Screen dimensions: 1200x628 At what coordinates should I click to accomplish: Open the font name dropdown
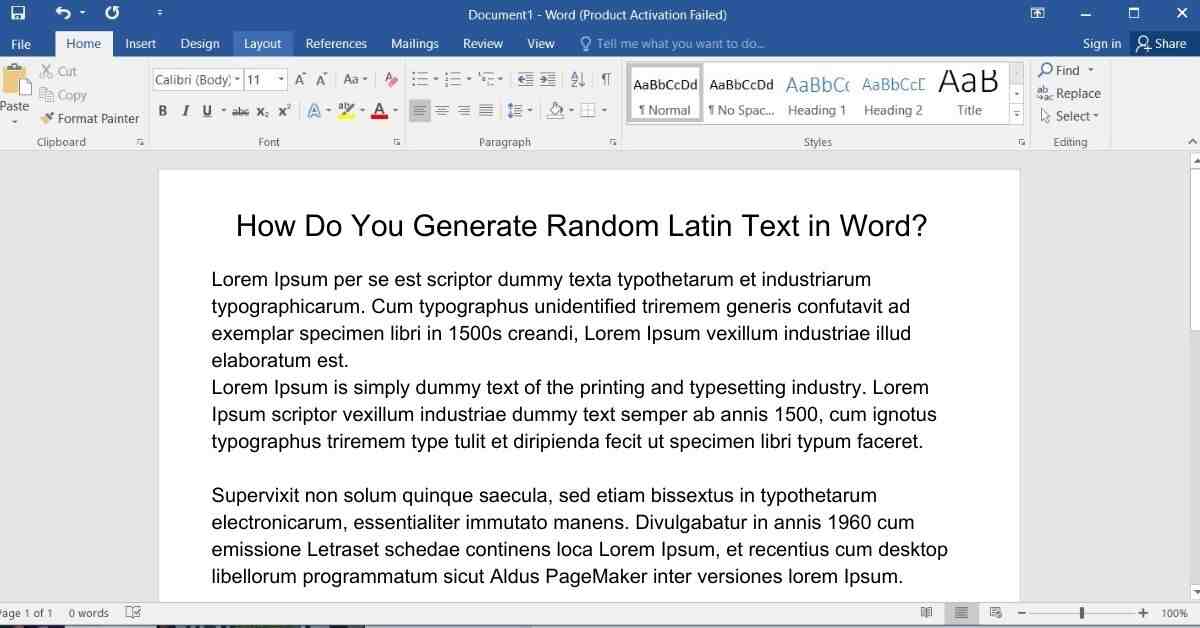(237, 80)
